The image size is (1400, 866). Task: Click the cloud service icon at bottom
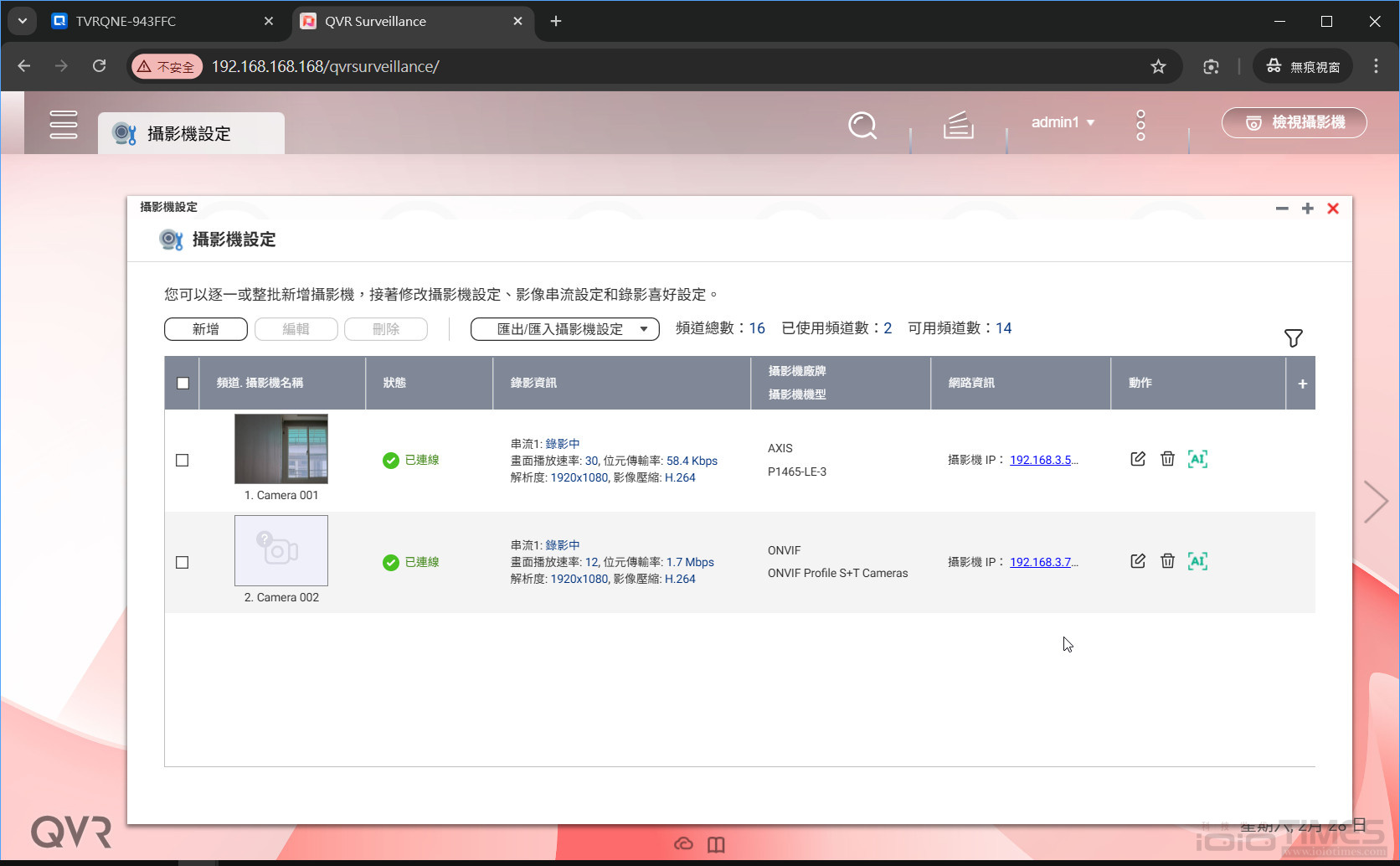tap(684, 844)
